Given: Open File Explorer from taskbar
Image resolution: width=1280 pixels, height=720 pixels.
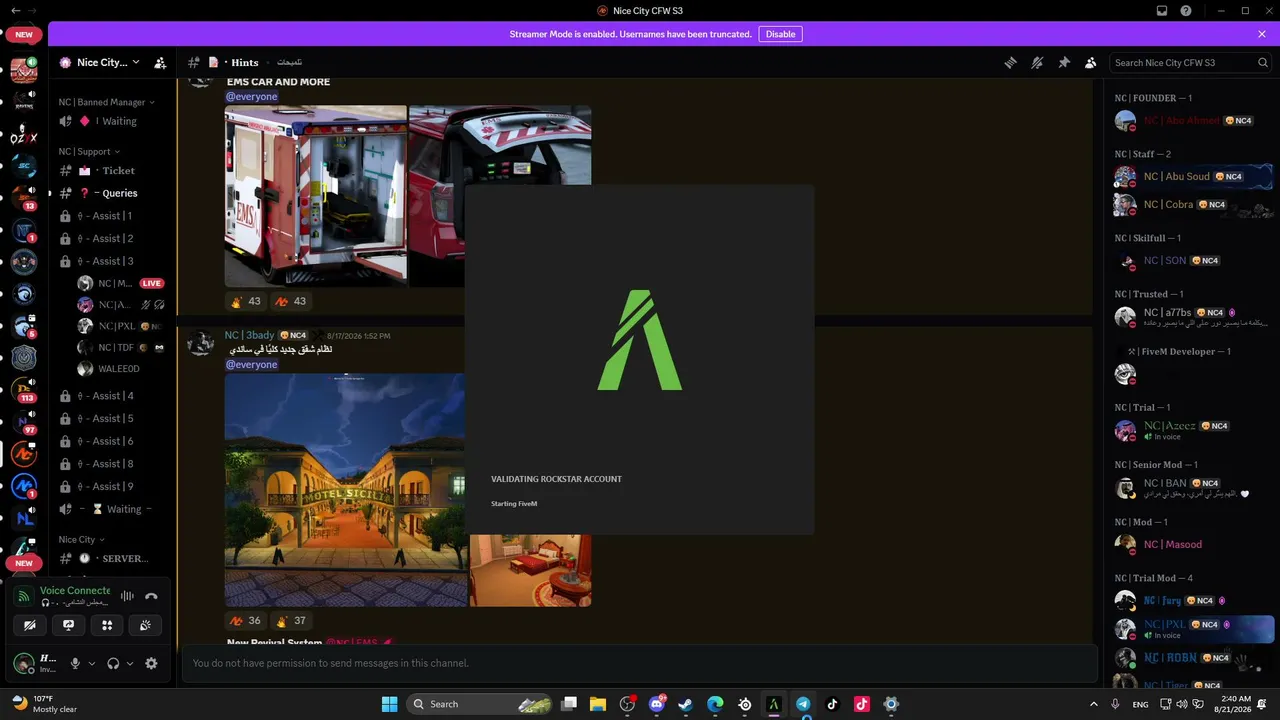Looking at the screenshot, I should pos(598,704).
